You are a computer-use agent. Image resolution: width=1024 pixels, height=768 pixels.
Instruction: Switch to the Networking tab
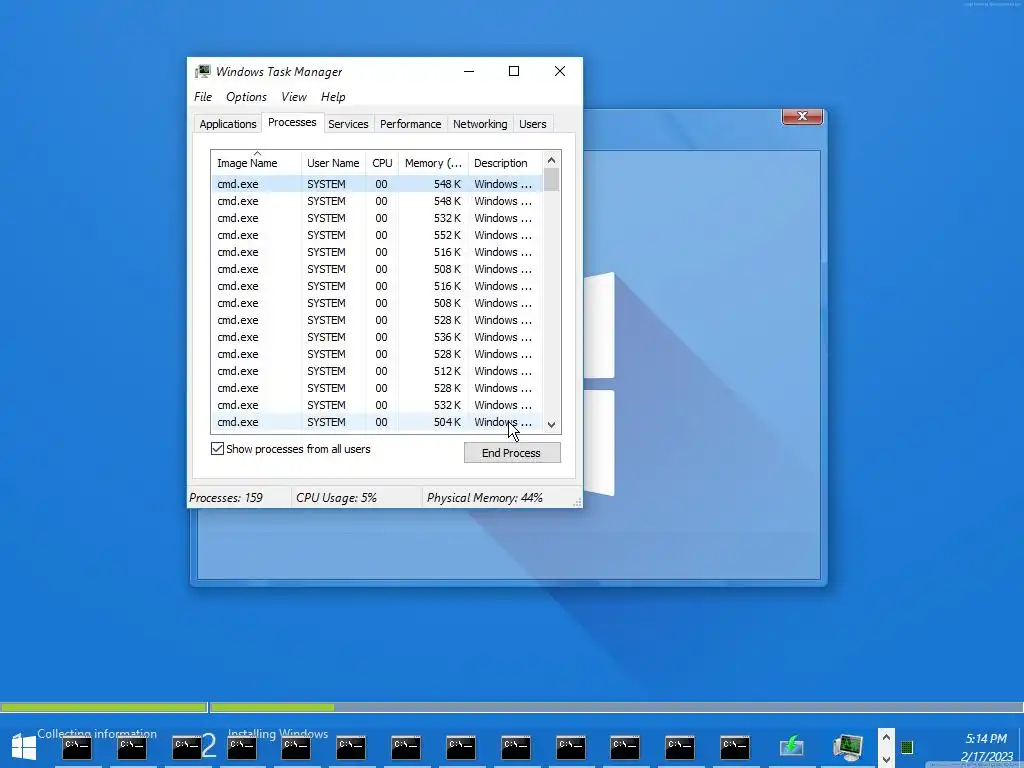point(480,124)
